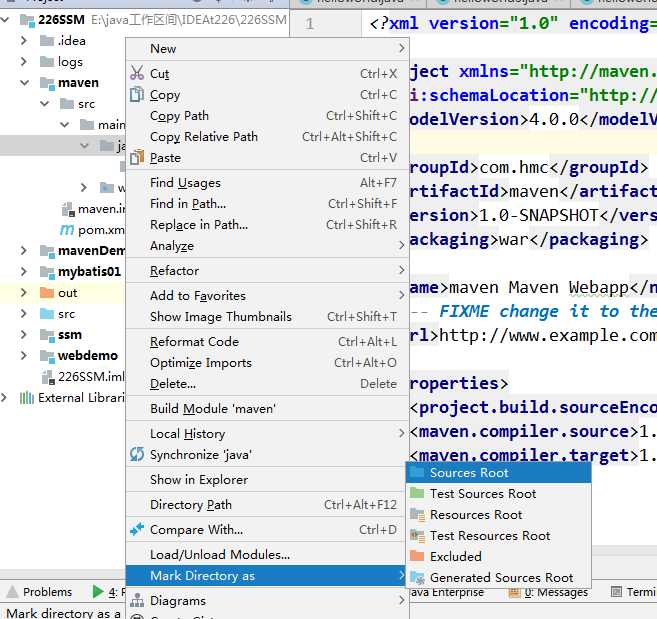Select the highlighted Mark Directory as entry
The image size is (657, 619).
267,576
